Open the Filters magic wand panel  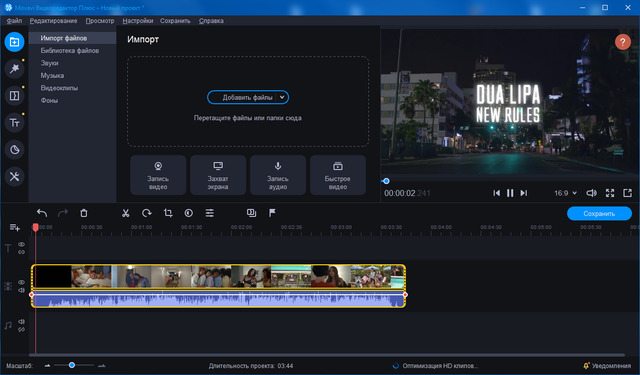[x=14, y=69]
